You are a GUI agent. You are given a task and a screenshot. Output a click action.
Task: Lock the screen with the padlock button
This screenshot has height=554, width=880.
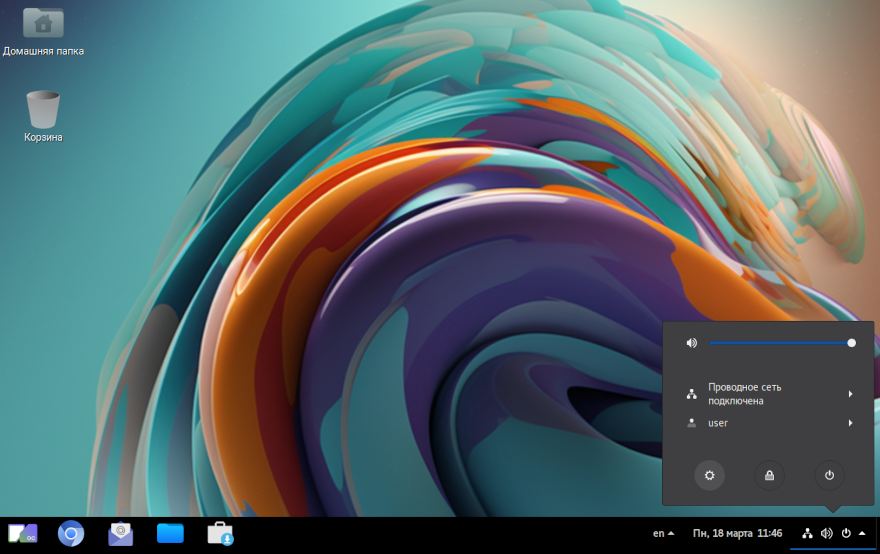tap(769, 475)
